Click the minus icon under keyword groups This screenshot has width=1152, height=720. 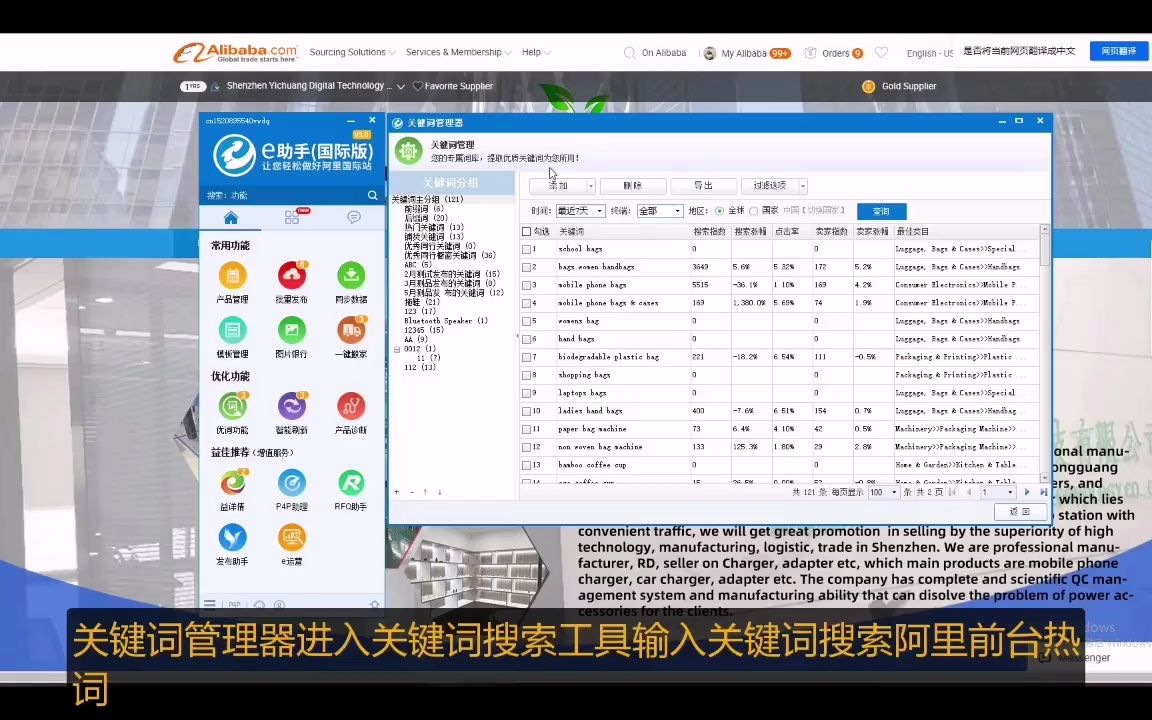coord(412,492)
